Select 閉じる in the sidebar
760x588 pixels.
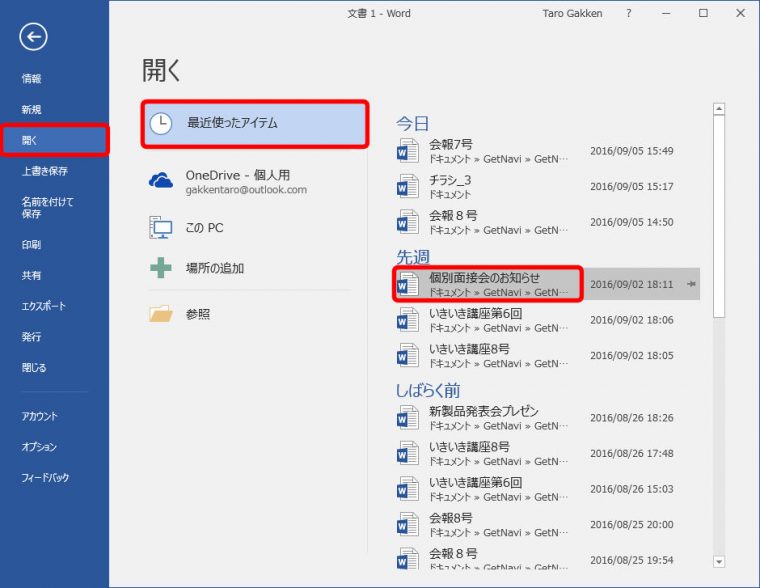coord(34,367)
